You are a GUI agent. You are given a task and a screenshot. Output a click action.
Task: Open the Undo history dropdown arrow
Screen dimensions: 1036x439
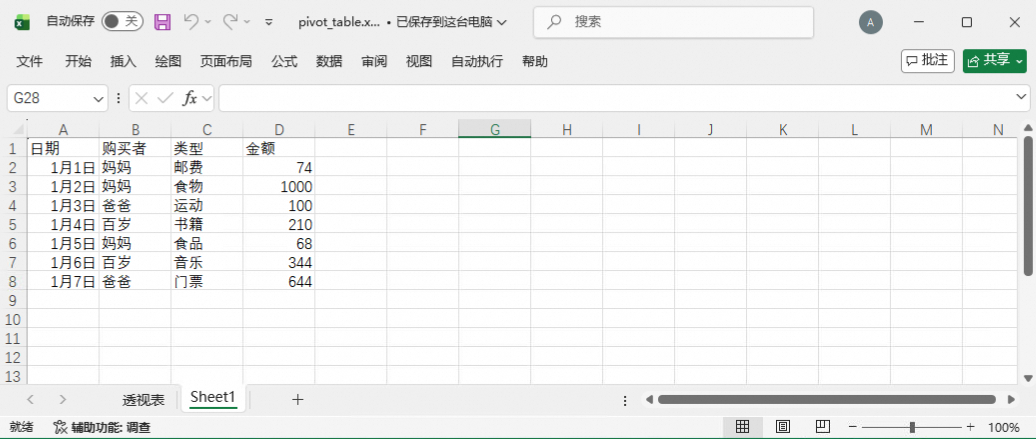[x=208, y=22]
